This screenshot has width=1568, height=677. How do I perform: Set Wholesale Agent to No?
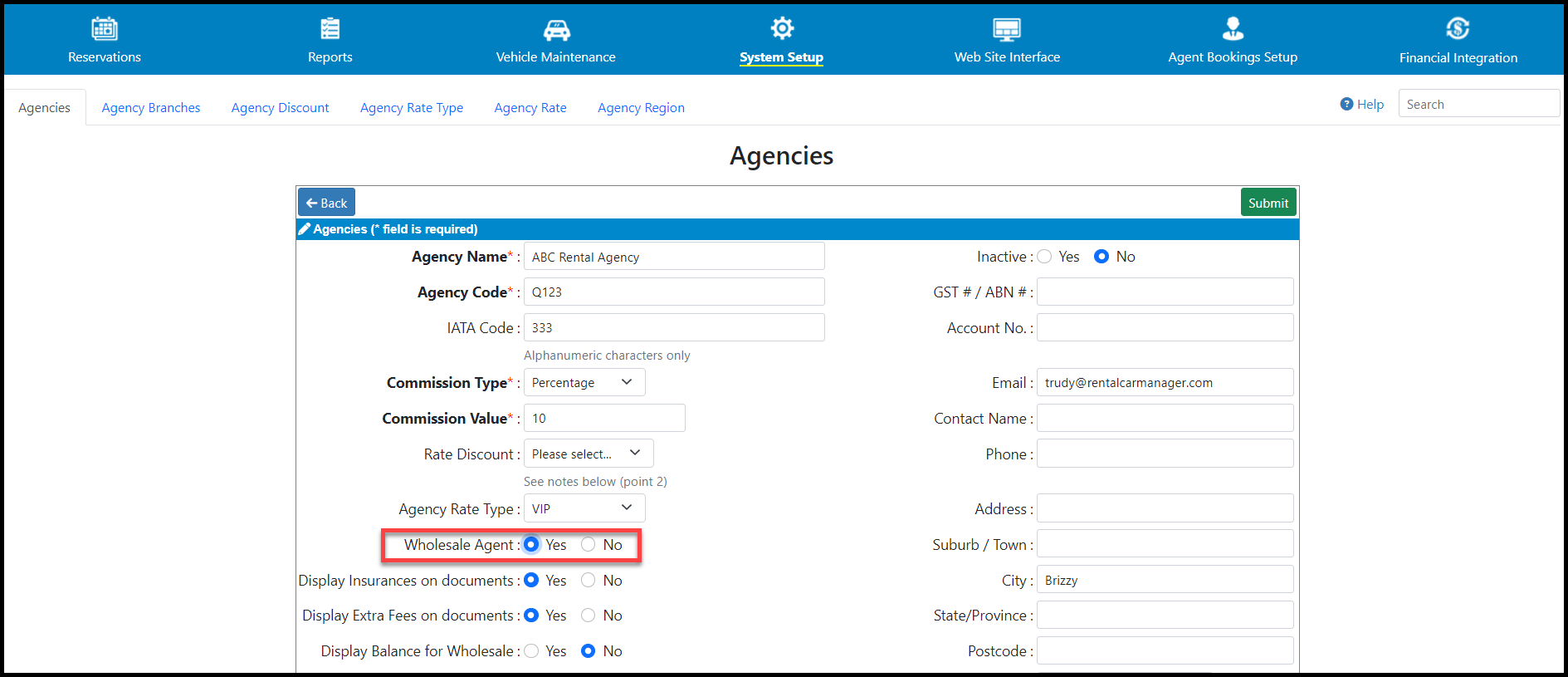(588, 544)
